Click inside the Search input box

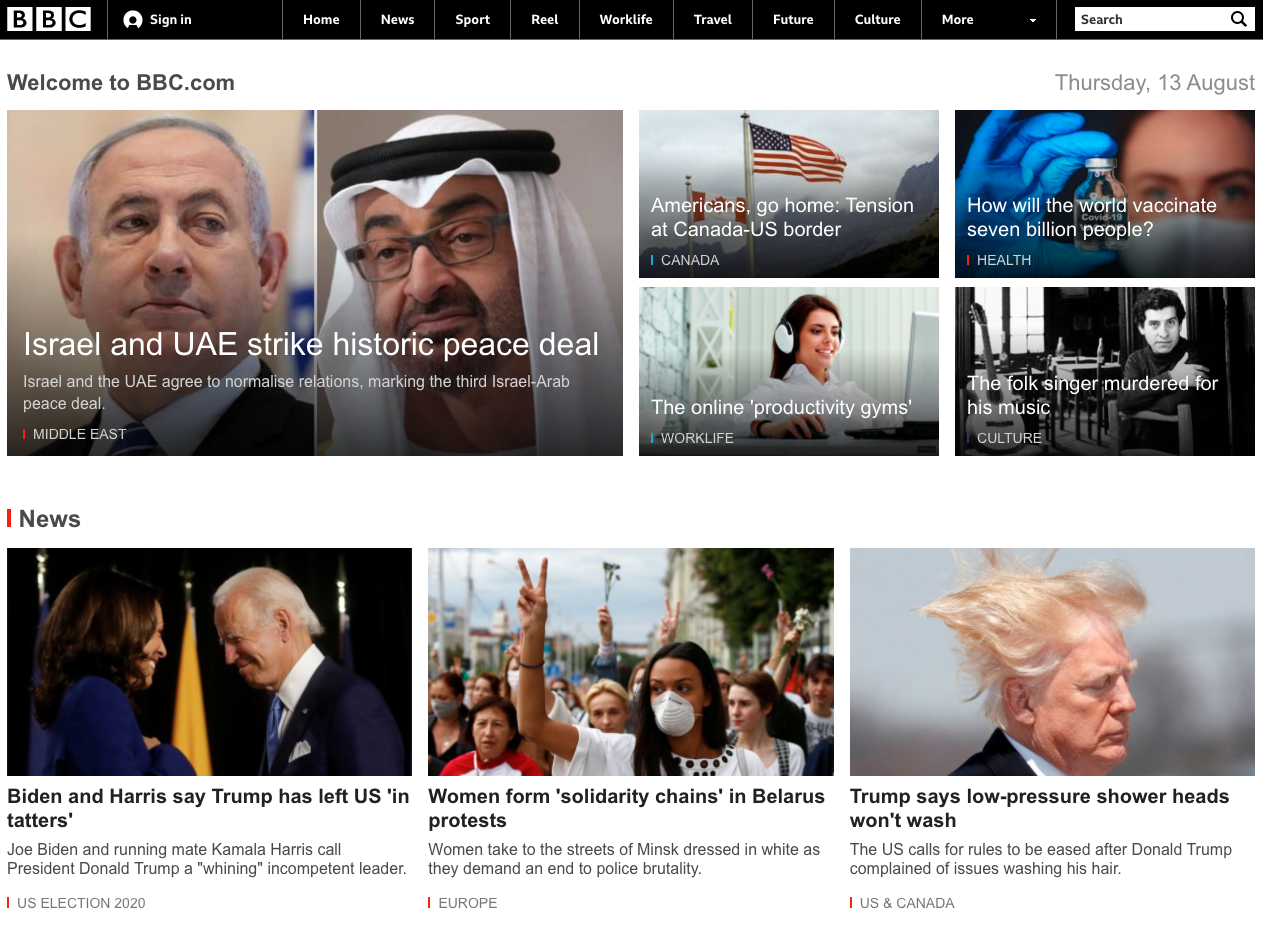coord(1150,18)
